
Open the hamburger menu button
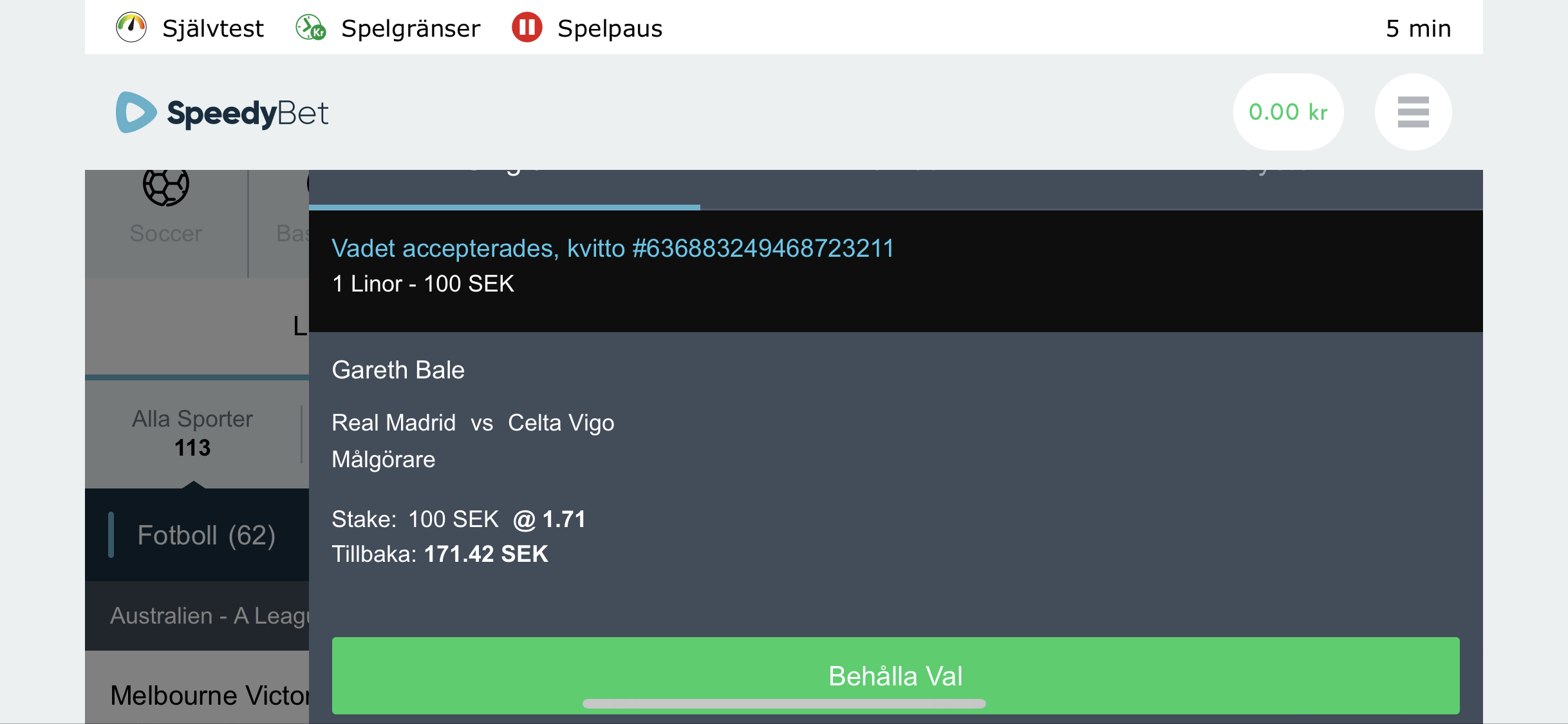[1413, 112]
